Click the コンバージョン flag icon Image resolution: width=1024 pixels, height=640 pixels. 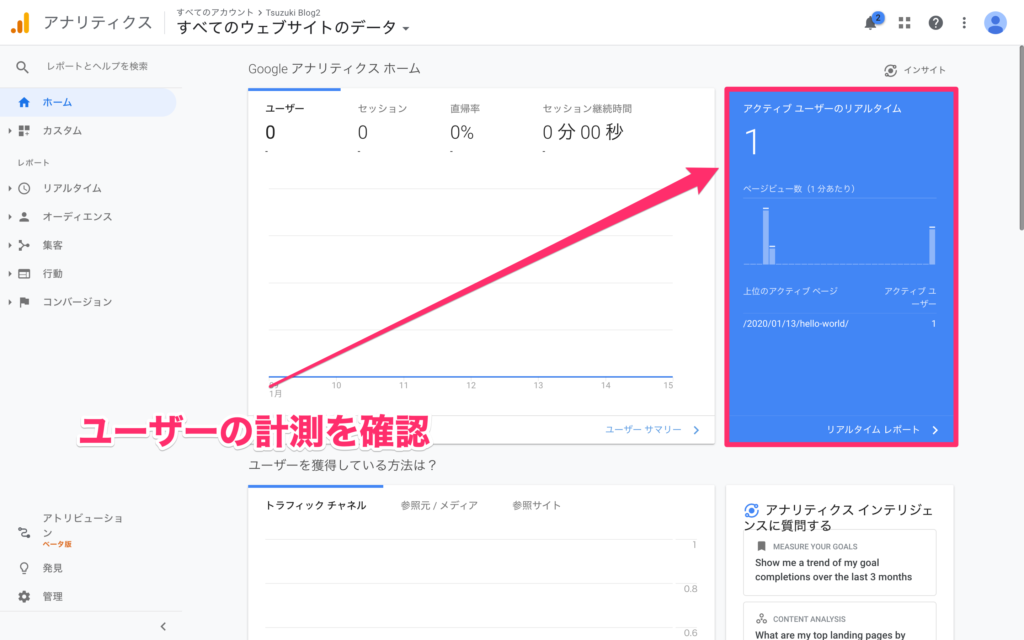click(24, 302)
